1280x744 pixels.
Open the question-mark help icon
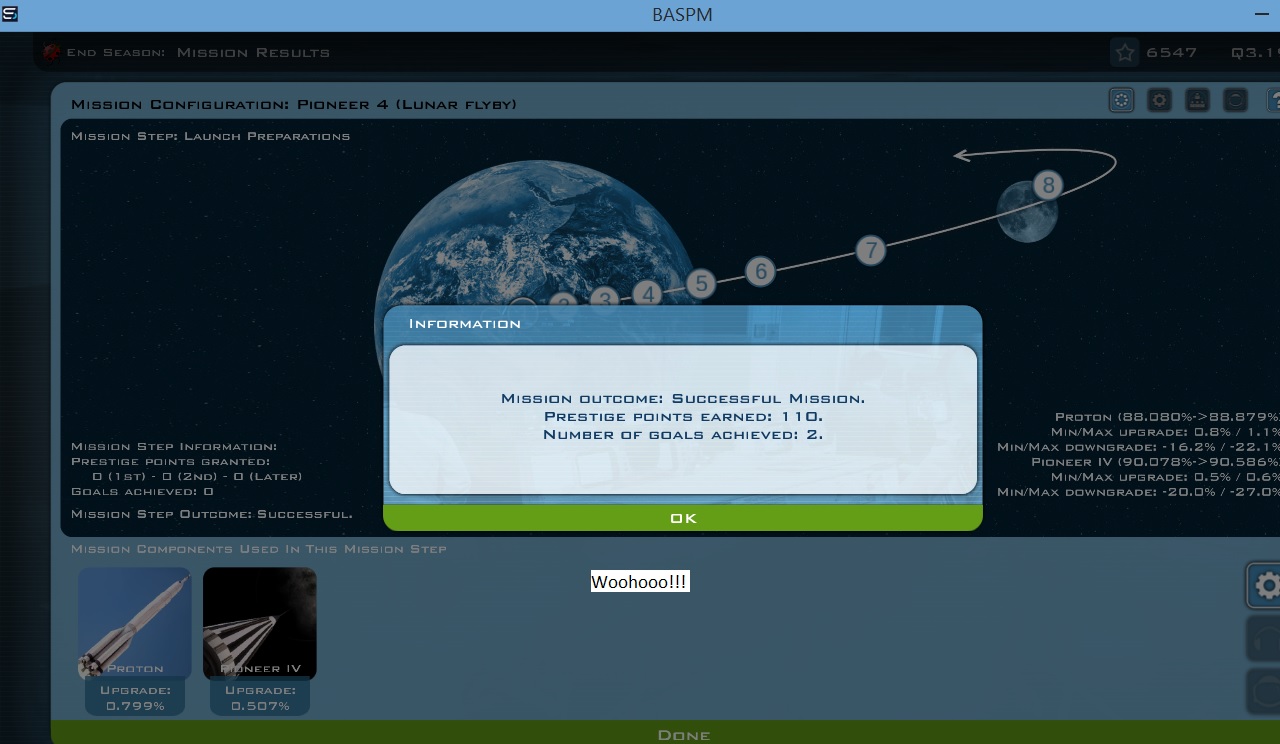(1273, 100)
